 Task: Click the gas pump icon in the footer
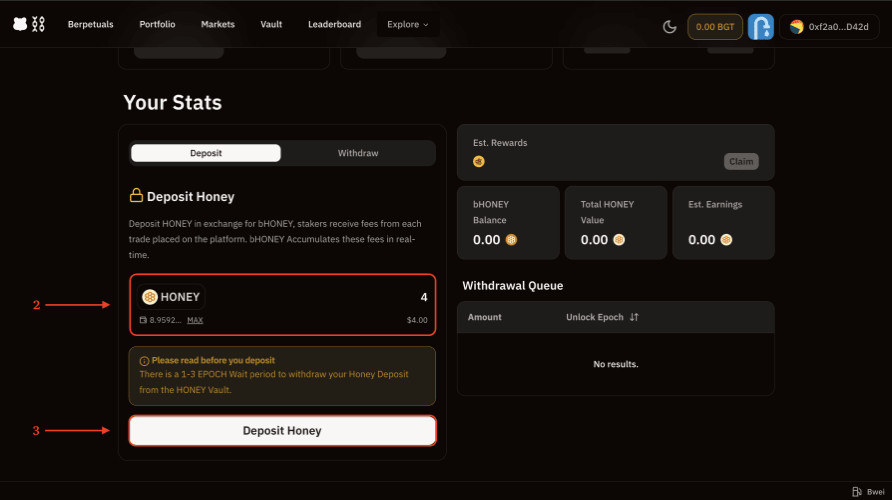pos(857,491)
